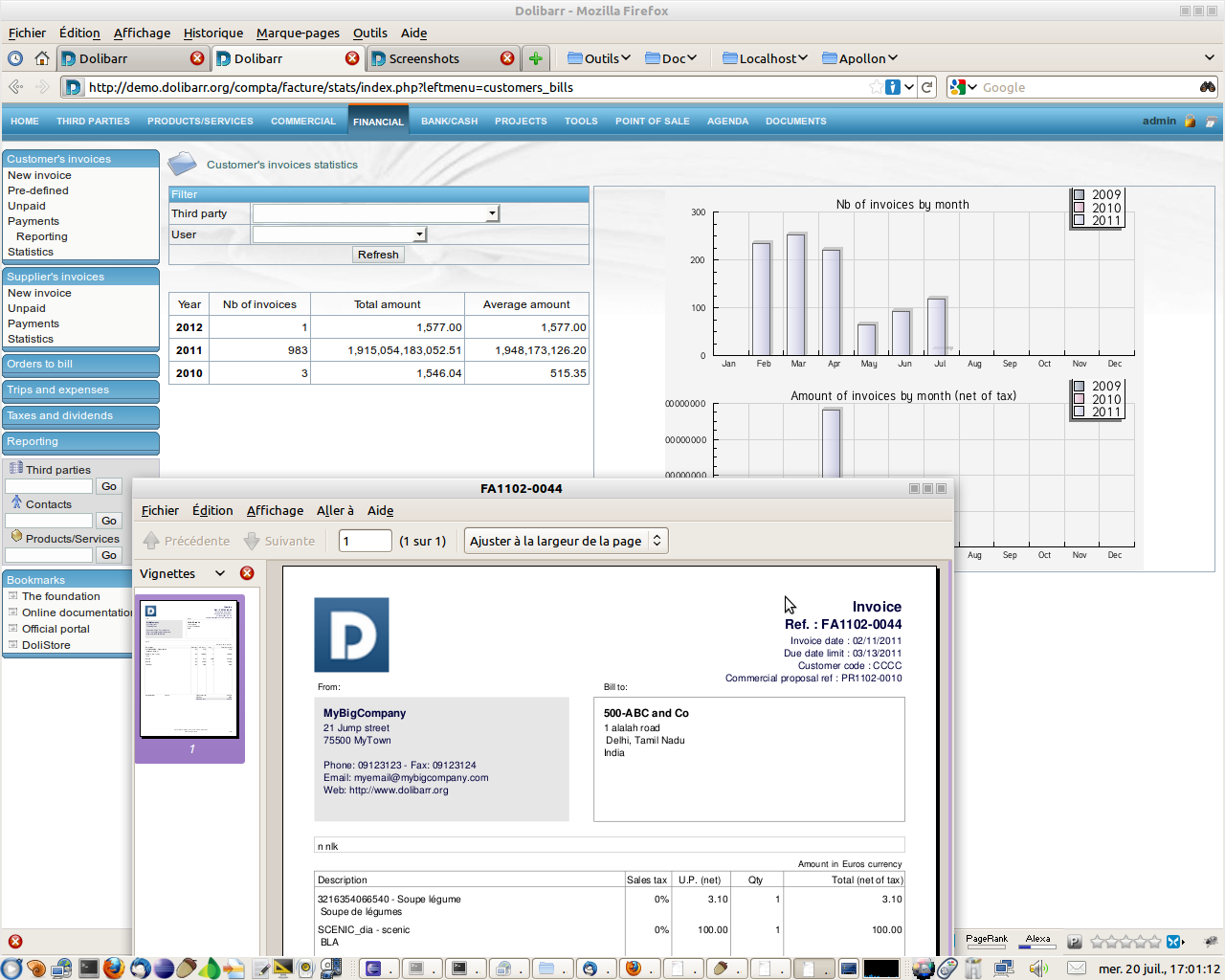
Task: Open the Marque-pages menu
Action: (x=298, y=33)
